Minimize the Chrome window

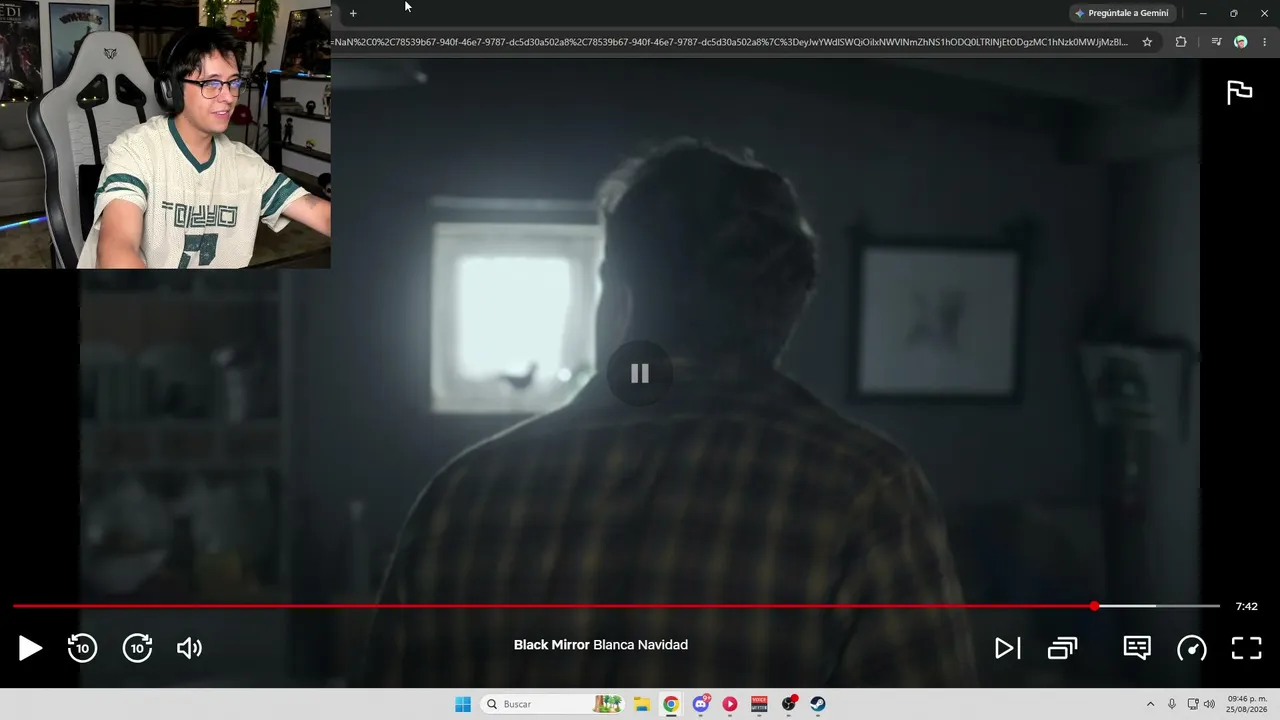click(1203, 13)
